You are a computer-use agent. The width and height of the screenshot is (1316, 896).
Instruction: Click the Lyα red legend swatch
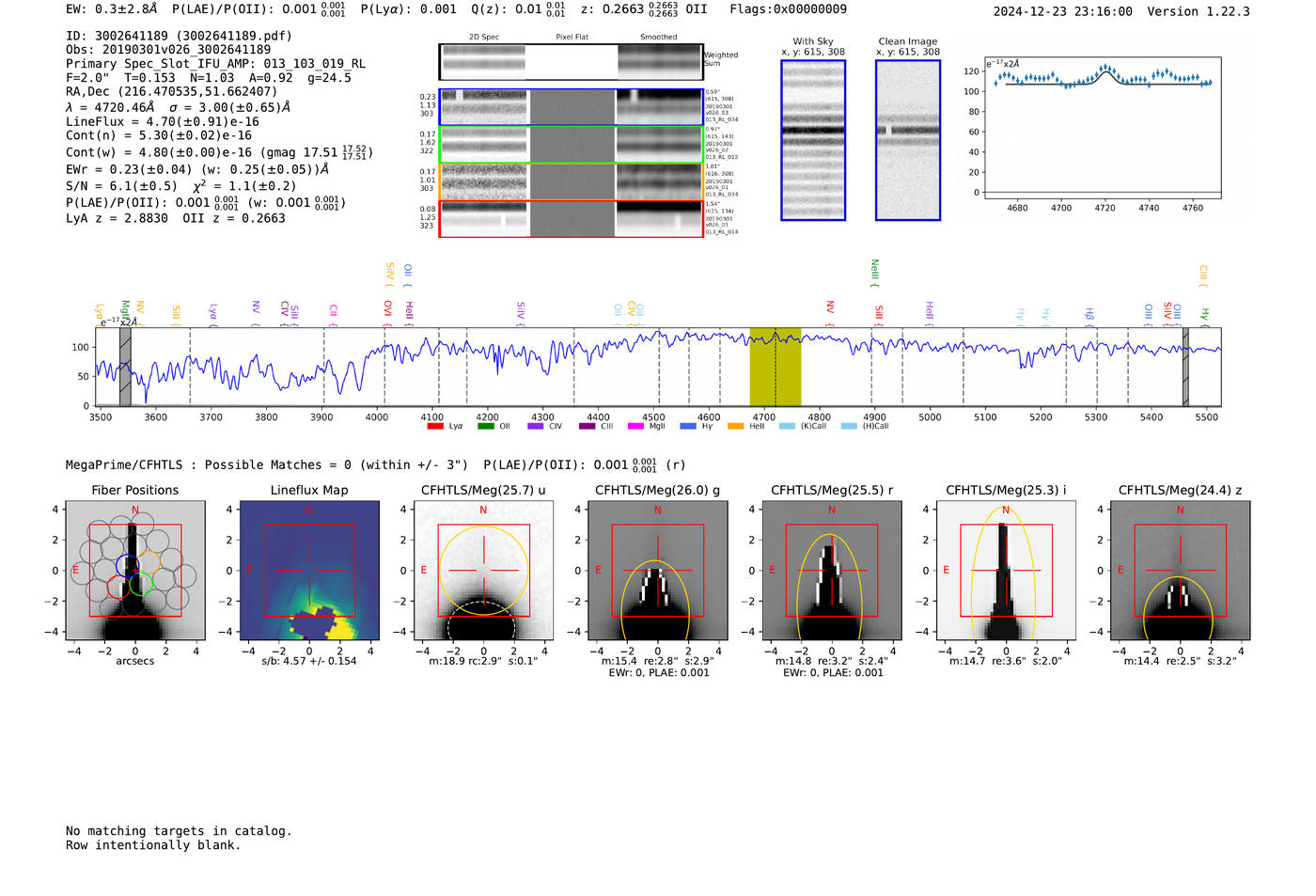click(x=435, y=426)
